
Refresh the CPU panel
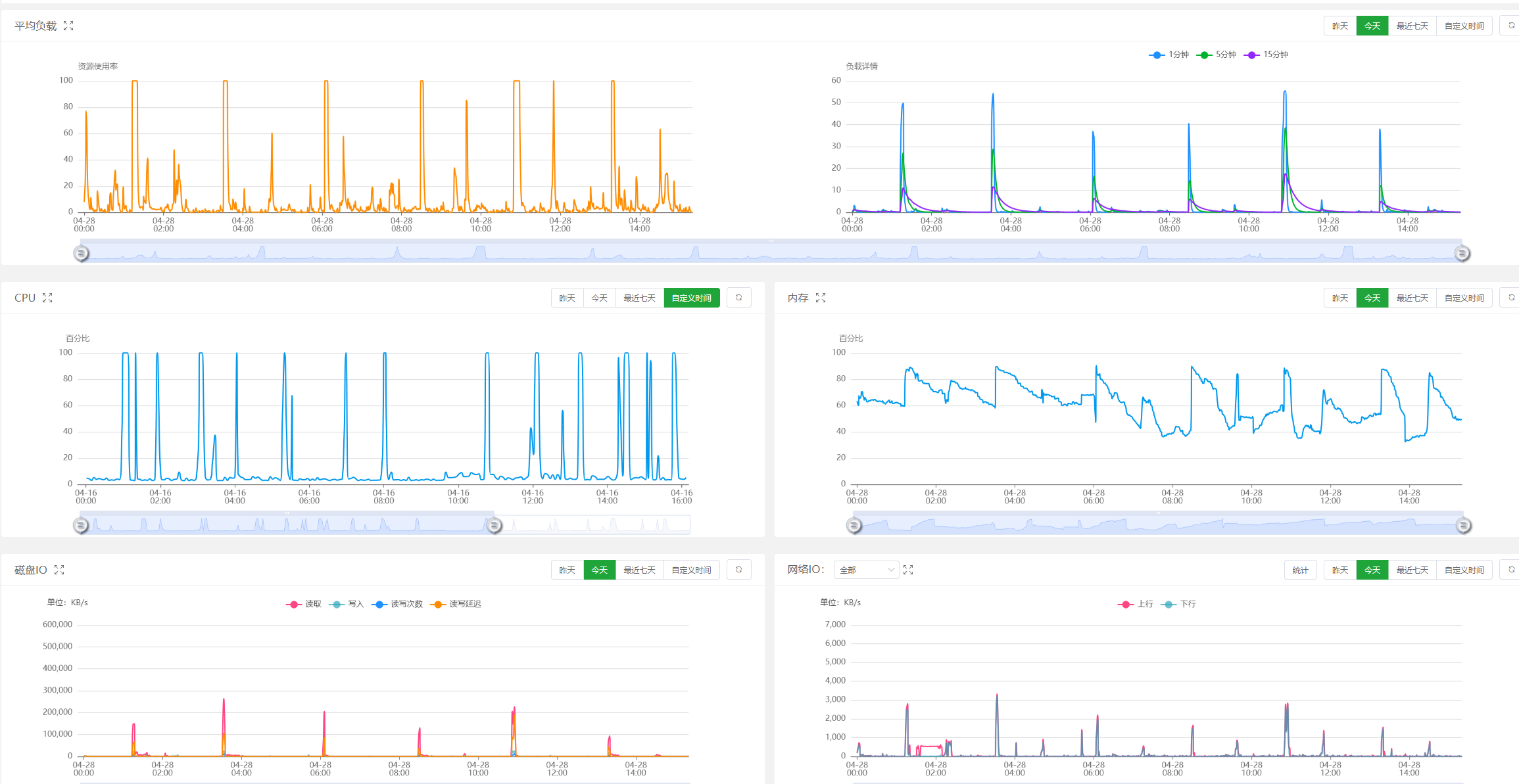[x=739, y=298]
